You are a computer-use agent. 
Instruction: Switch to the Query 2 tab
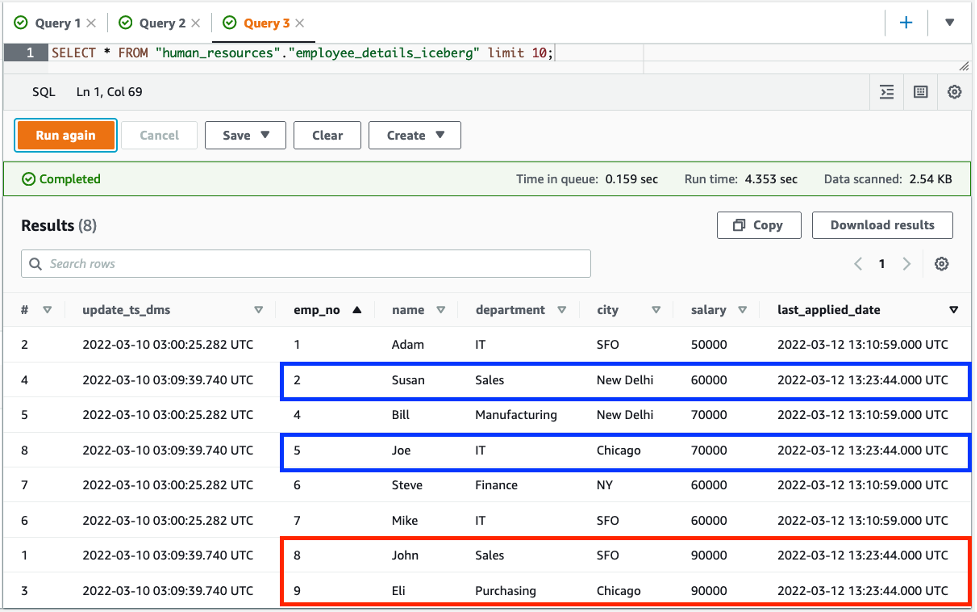[x=162, y=23]
